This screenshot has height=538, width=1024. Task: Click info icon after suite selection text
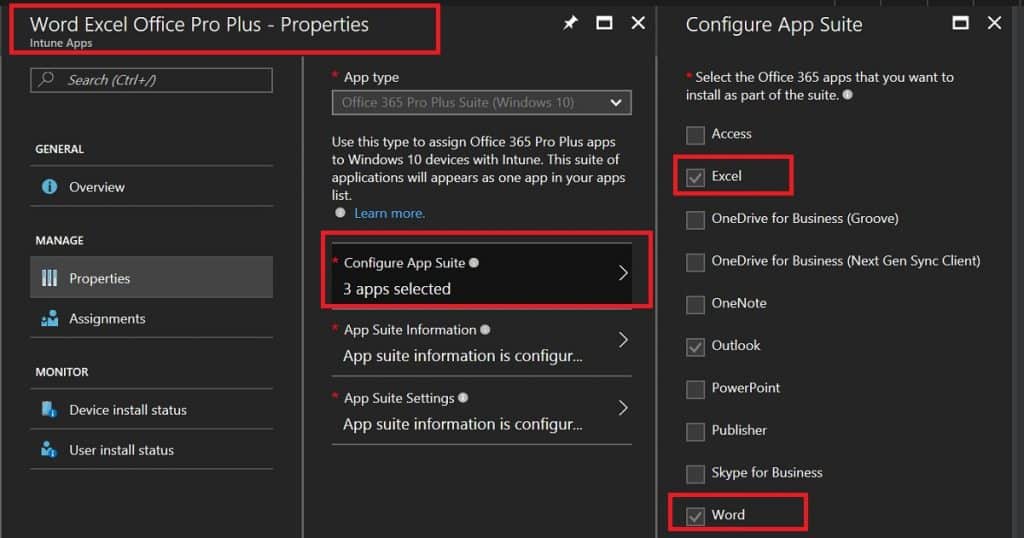[848, 95]
